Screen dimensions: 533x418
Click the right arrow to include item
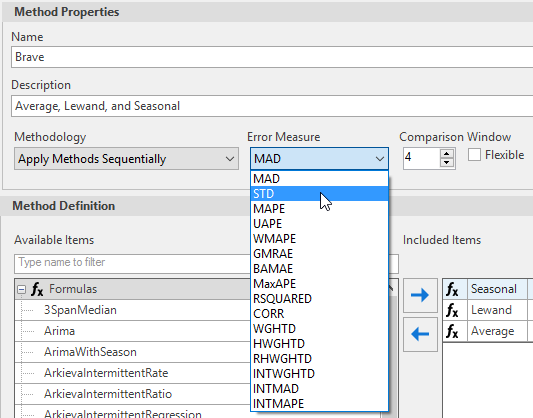pyautogui.click(x=420, y=295)
